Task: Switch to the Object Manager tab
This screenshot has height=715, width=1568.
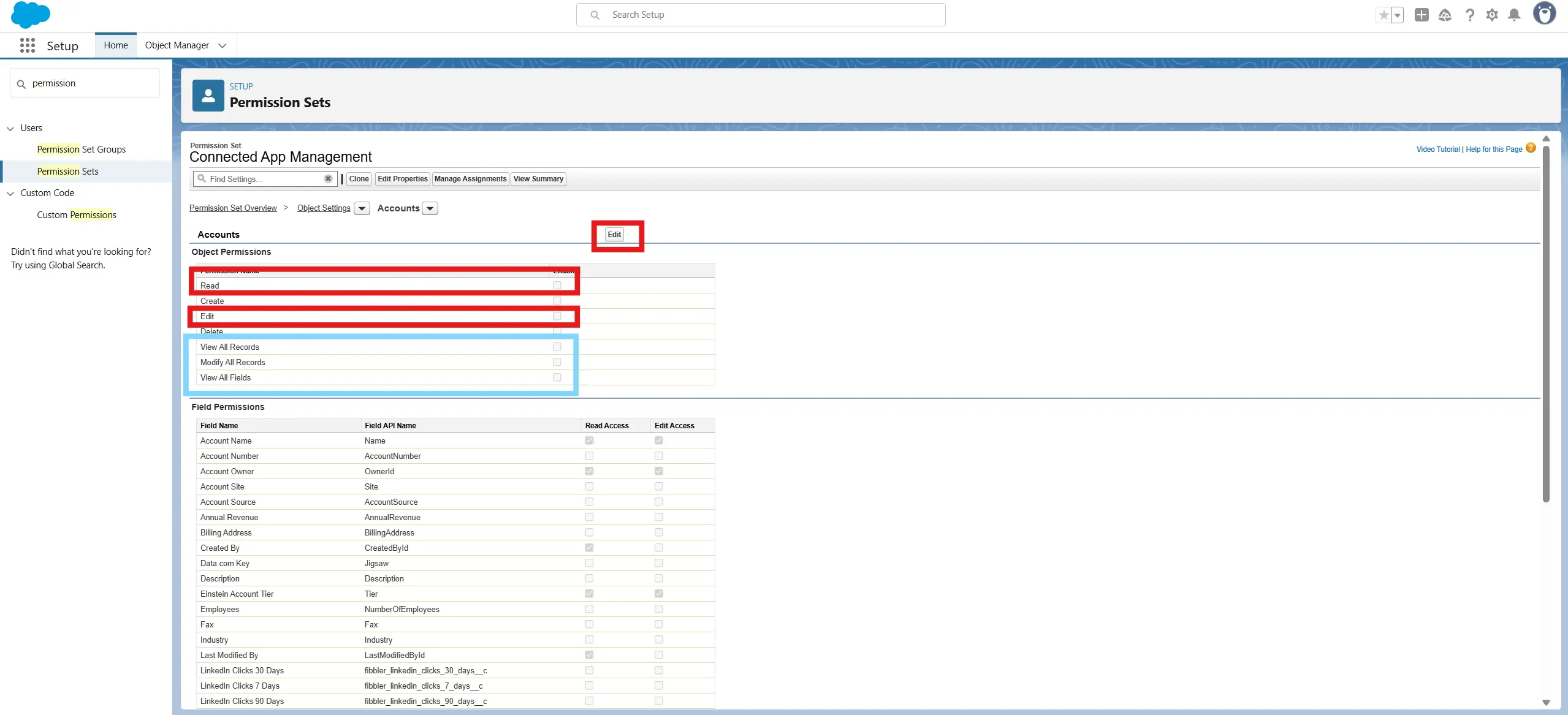Action: coord(177,45)
